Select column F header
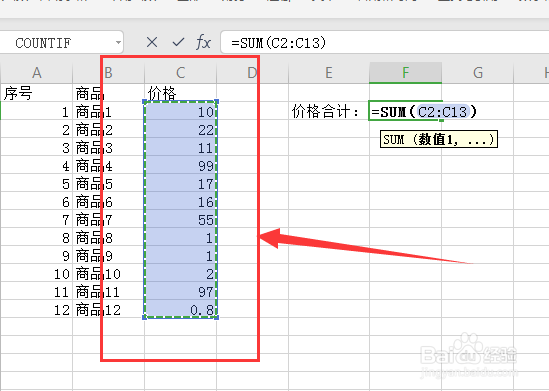The image size is (549, 391). coord(405,73)
